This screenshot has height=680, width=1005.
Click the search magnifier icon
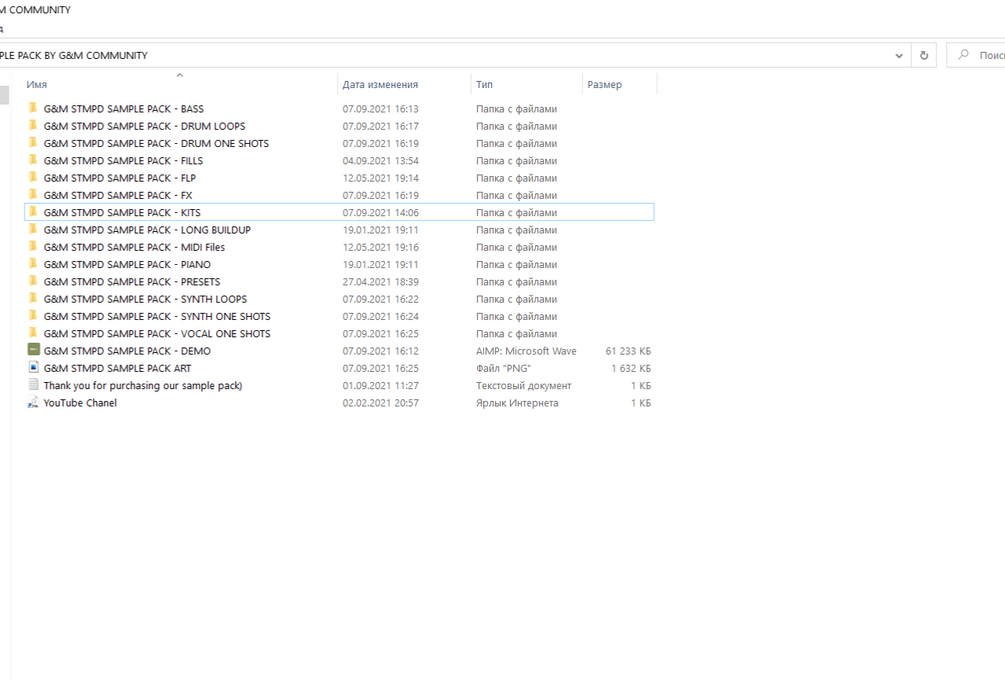(963, 55)
